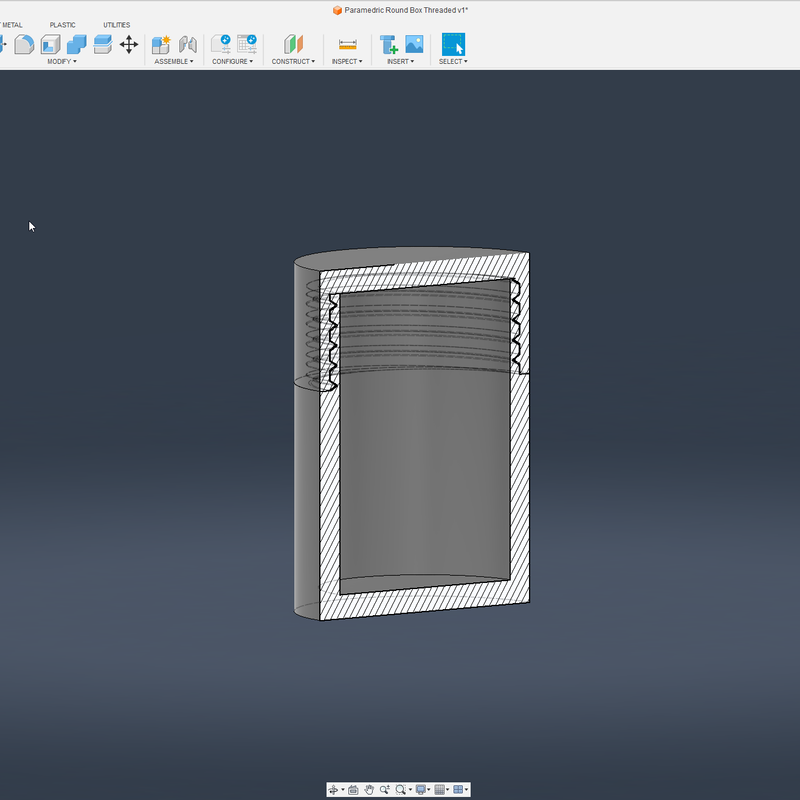
Task: Select the Combine bodies tool
Action: pos(77,44)
